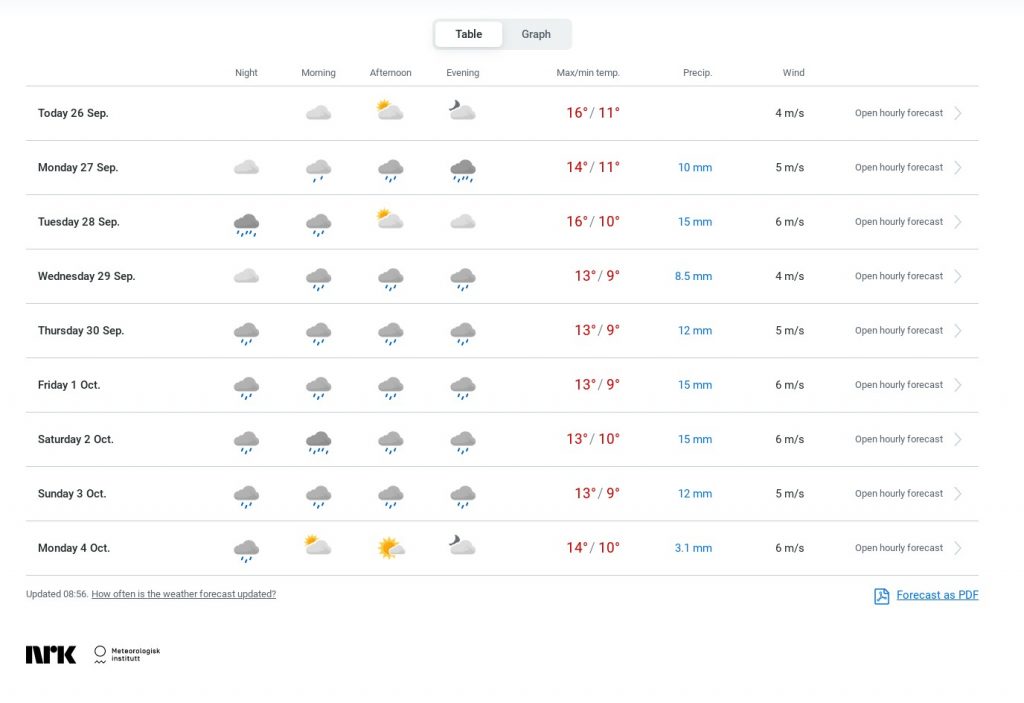Image resolution: width=1024 pixels, height=703 pixels.
Task: Click Today's evening moon and cloud icon
Action: pyautogui.click(x=462, y=110)
